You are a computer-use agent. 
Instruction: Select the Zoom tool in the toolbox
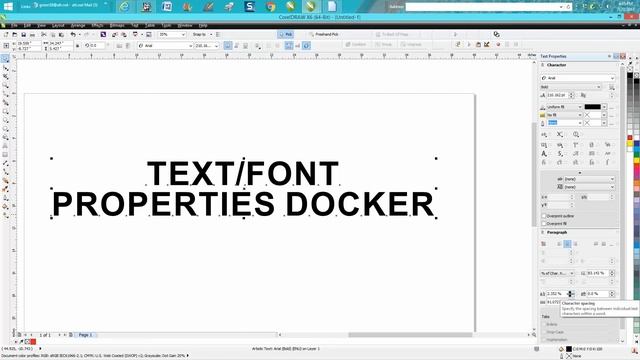pos(5,85)
